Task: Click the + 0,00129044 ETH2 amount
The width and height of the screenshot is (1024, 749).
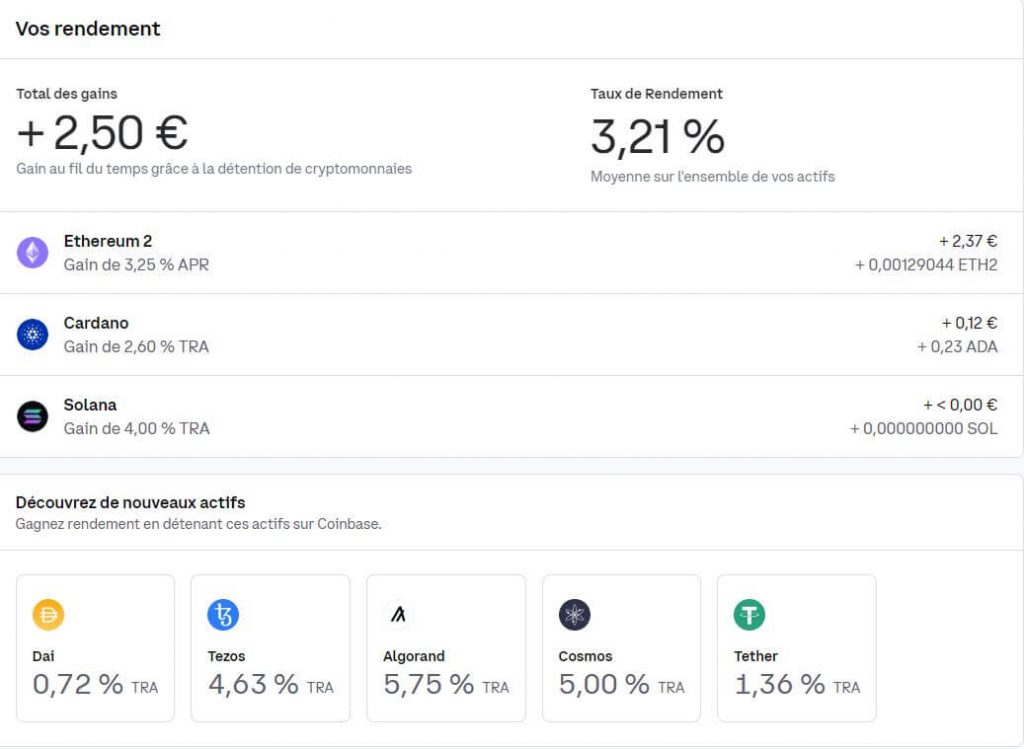Action: pyautogui.click(x=926, y=264)
